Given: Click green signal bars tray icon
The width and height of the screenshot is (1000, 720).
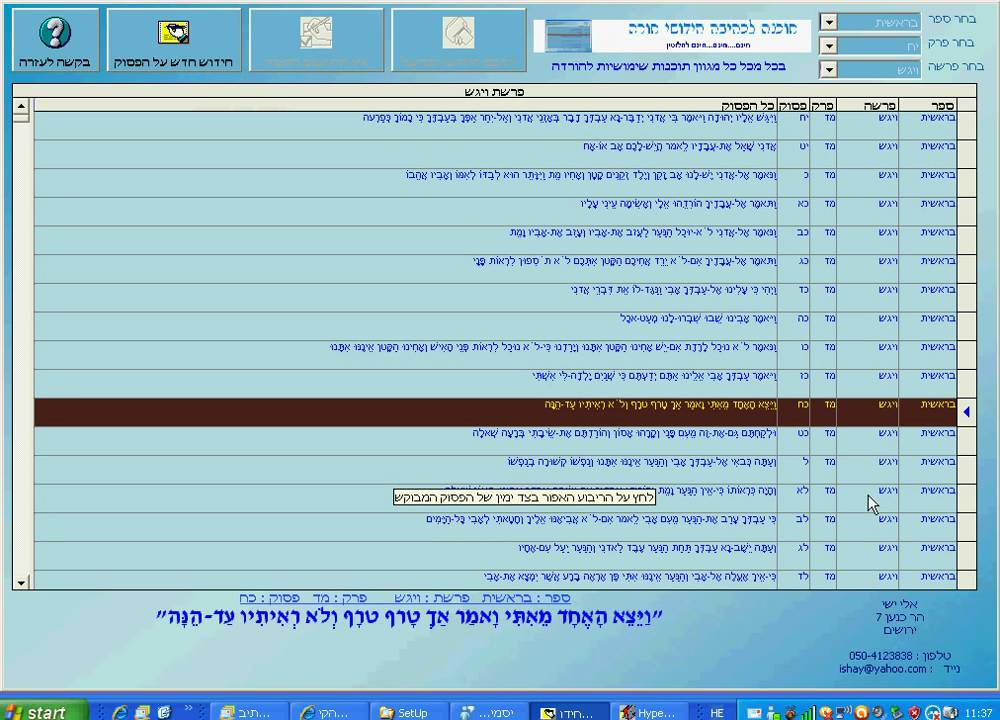Looking at the screenshot, I should click(x=808, y=713).
